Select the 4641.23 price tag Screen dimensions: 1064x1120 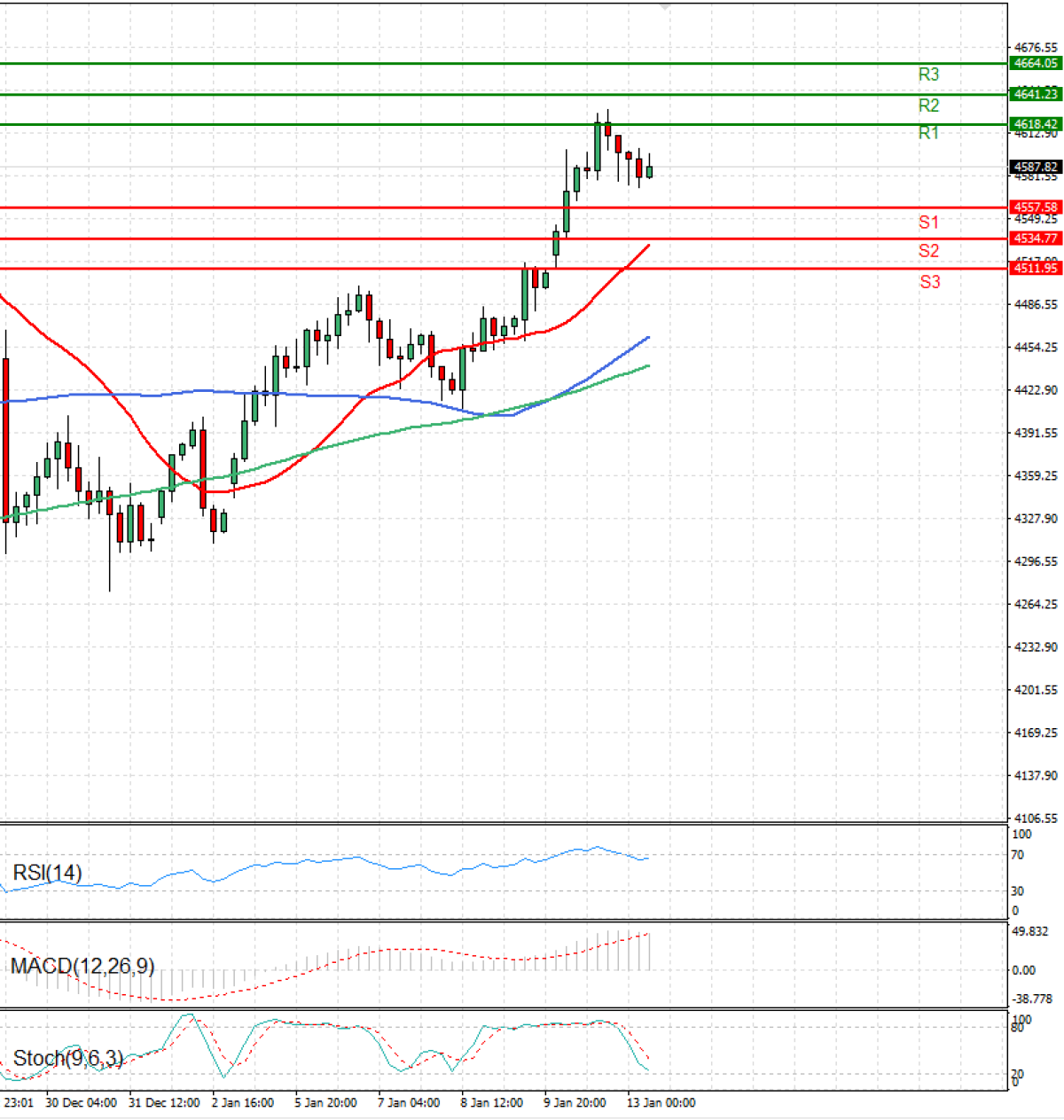(1035, 94)
